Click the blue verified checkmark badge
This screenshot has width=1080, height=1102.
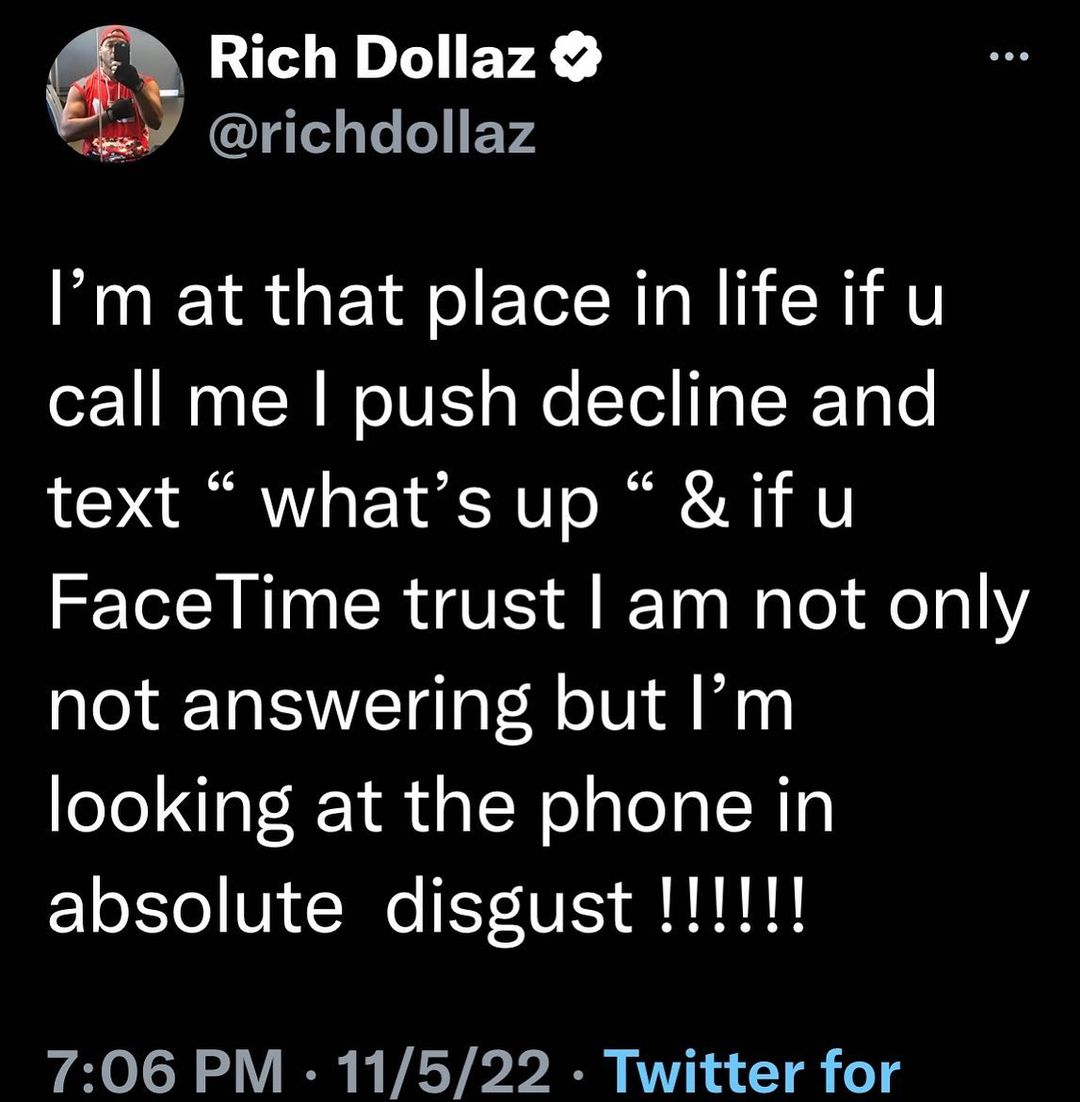click(580, 64)
